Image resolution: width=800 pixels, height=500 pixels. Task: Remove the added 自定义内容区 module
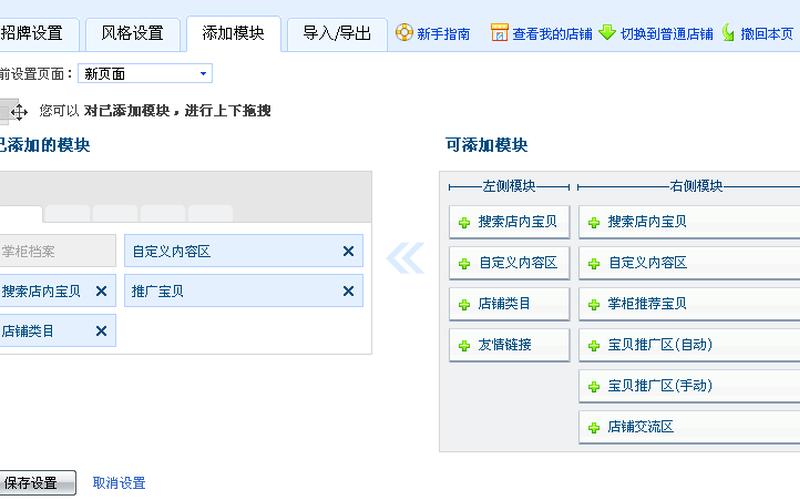(348, 251)
